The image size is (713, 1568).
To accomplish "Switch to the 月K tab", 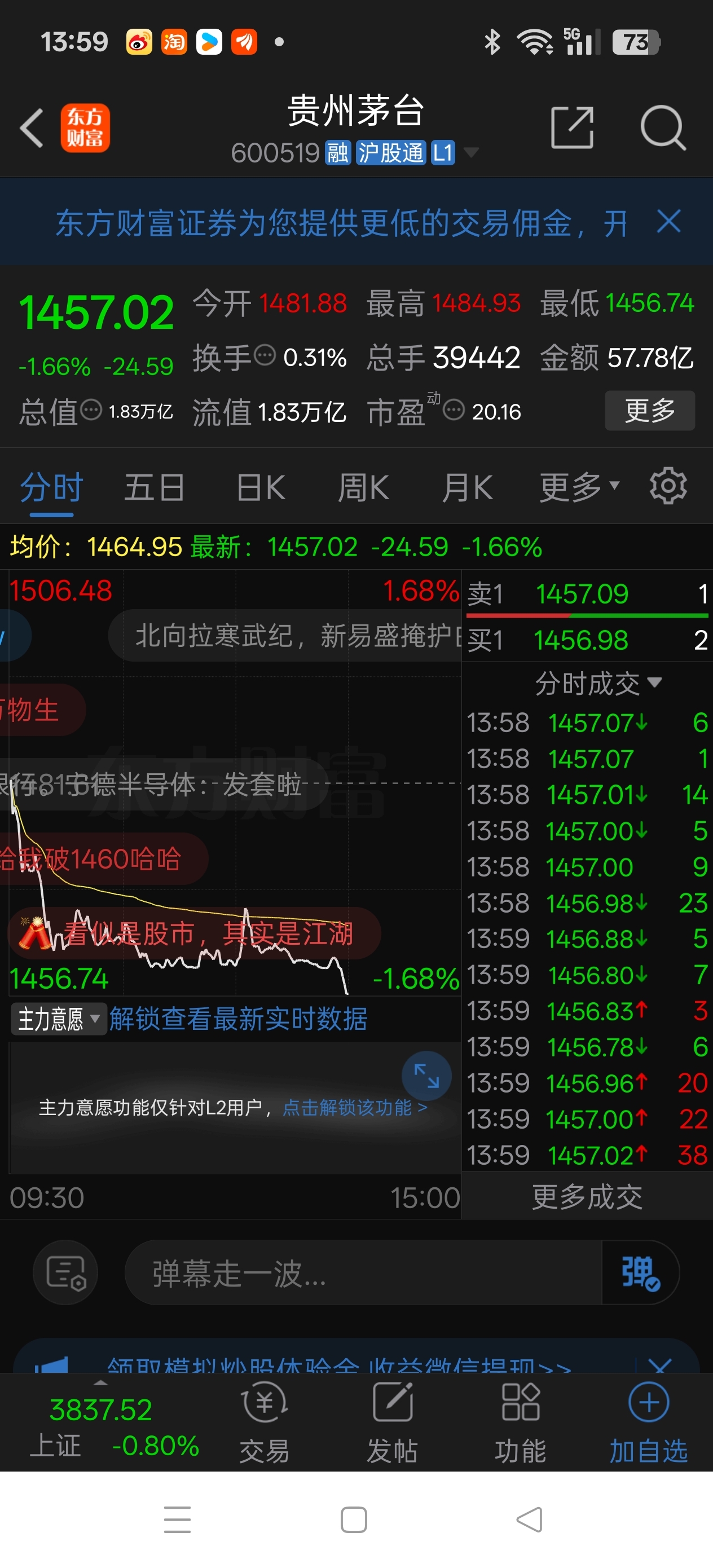I will tap(467, 488).
